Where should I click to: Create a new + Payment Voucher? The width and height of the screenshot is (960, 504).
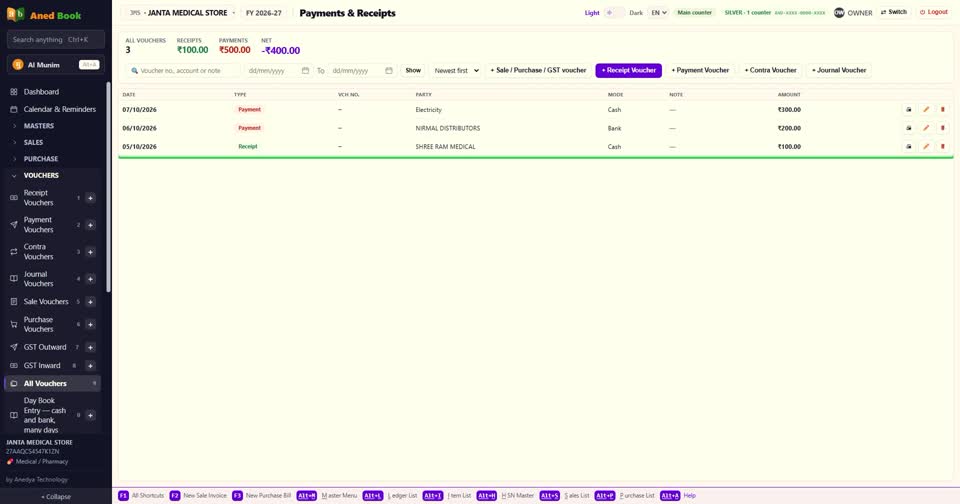[x=700, y=70]
